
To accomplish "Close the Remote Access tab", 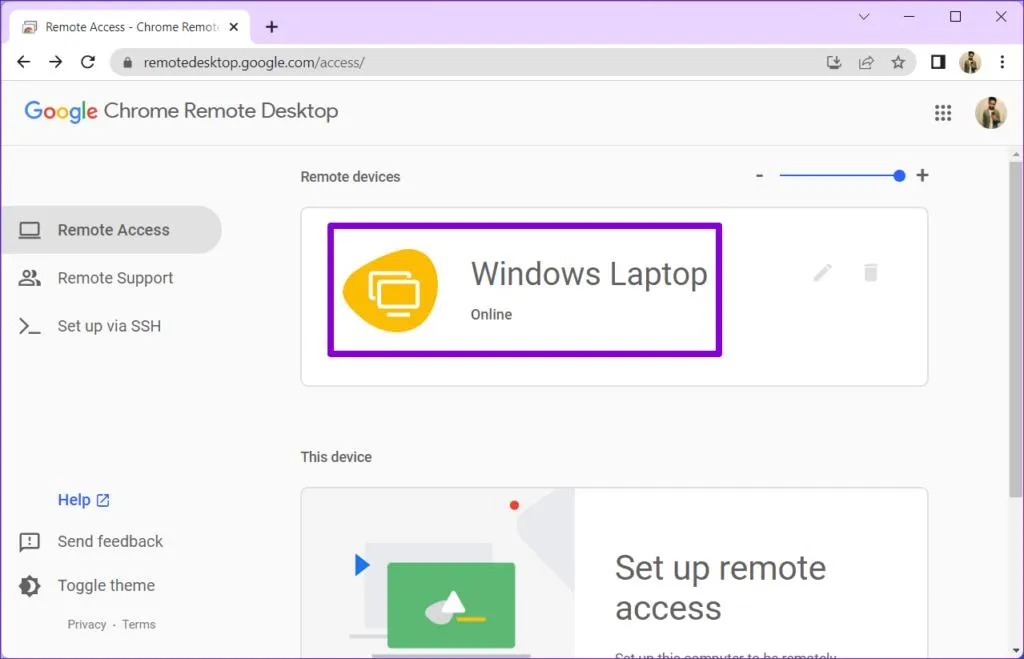I will click(x=233, y=27).
